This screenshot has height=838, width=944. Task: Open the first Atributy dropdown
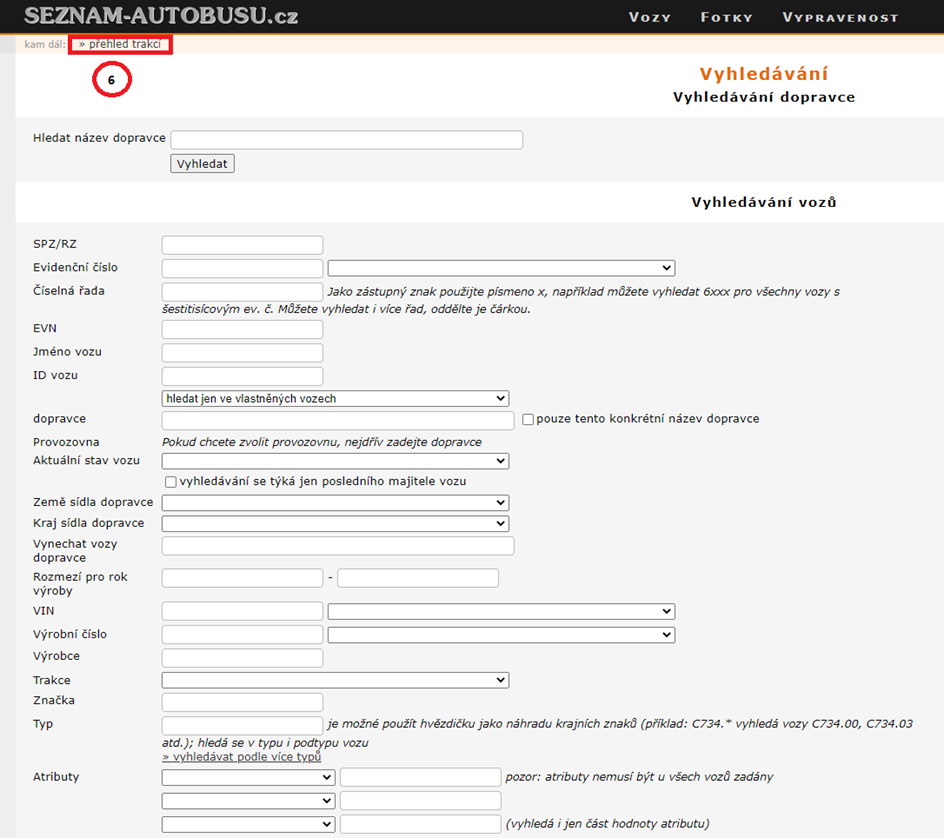coord(248,778)
